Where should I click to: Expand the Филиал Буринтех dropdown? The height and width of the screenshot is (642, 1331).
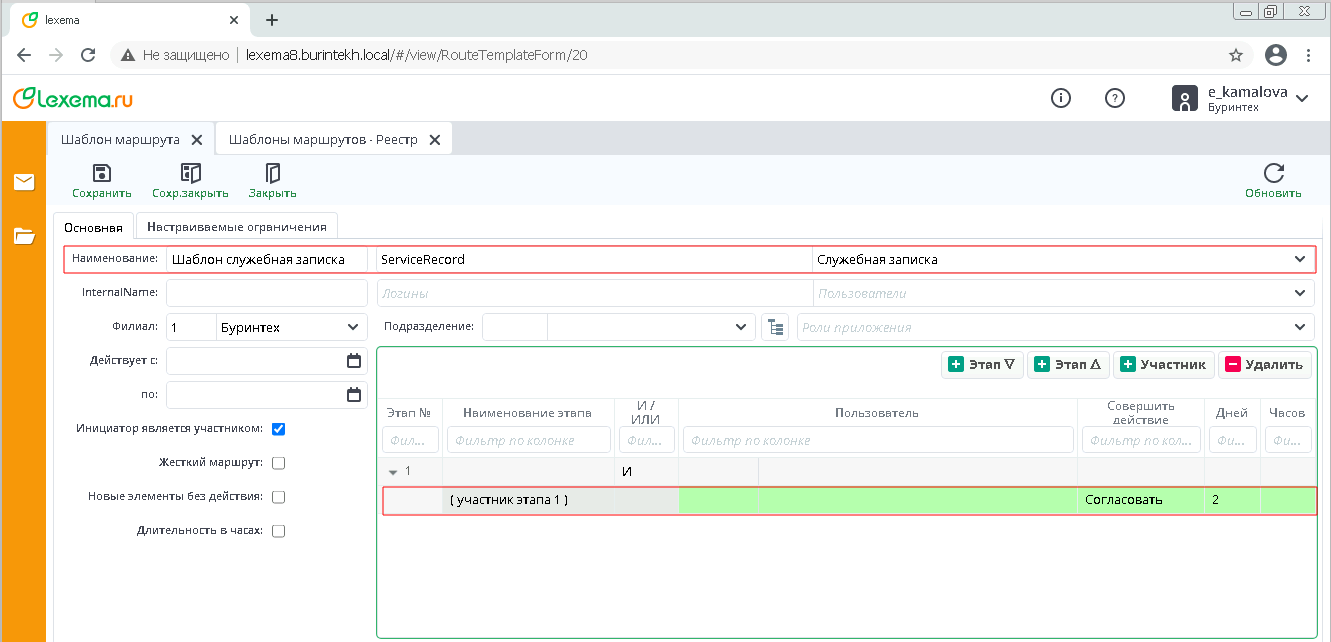tap(353, 327)
